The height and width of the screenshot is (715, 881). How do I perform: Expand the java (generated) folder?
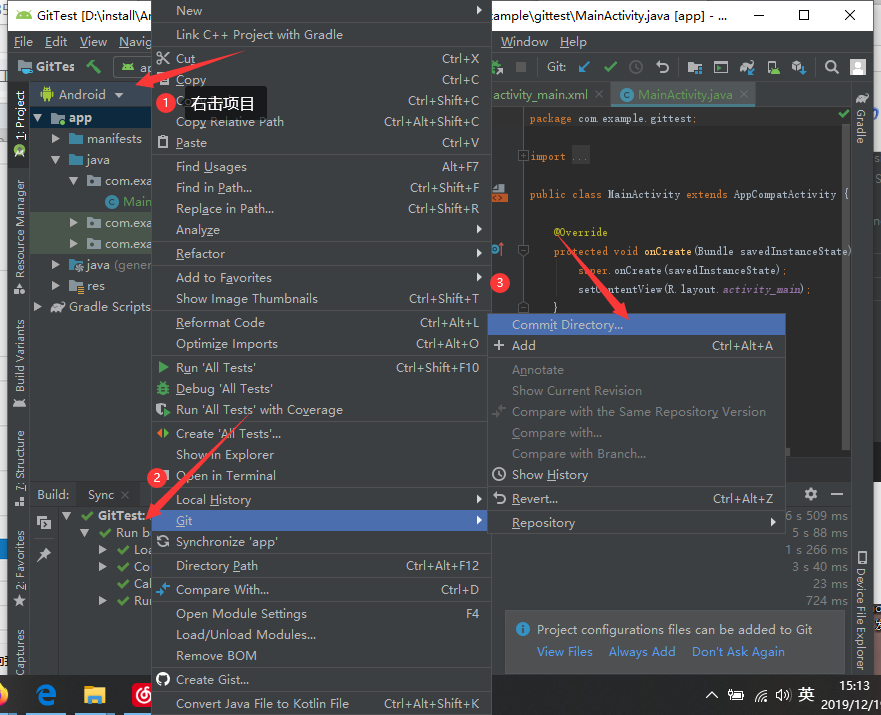coord(56,265)
